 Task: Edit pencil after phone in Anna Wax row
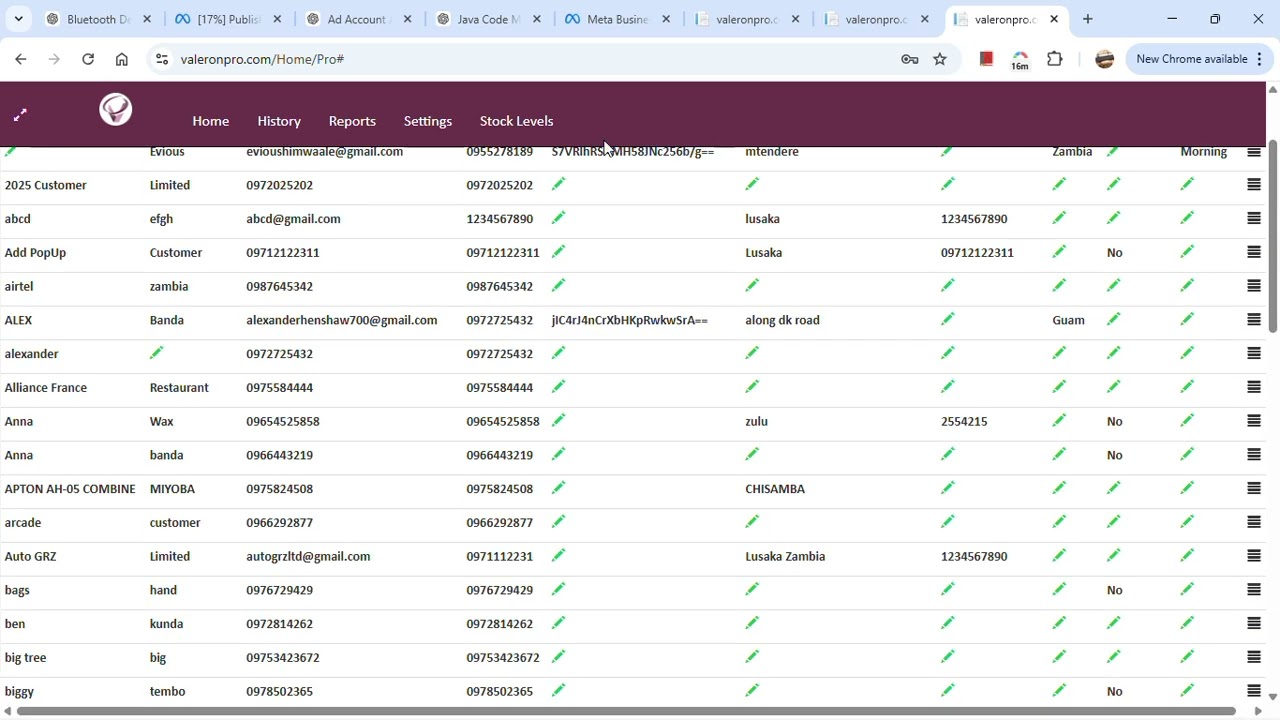pyautogui.click(x=559, y=421)
